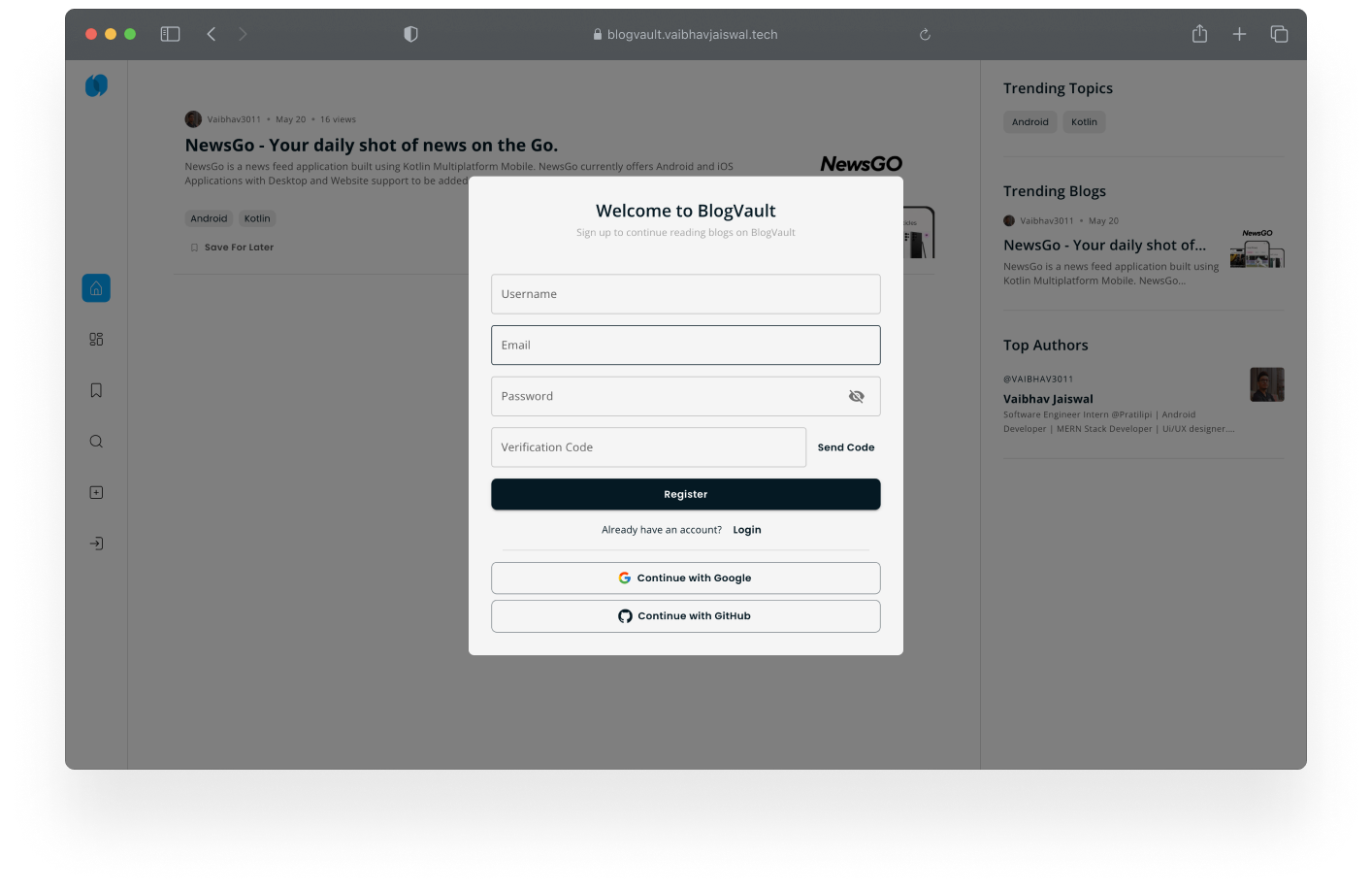Screen dimensions: 1372x891
Task: Open the search icon in sidebar
Action: [x=96, y=442]
